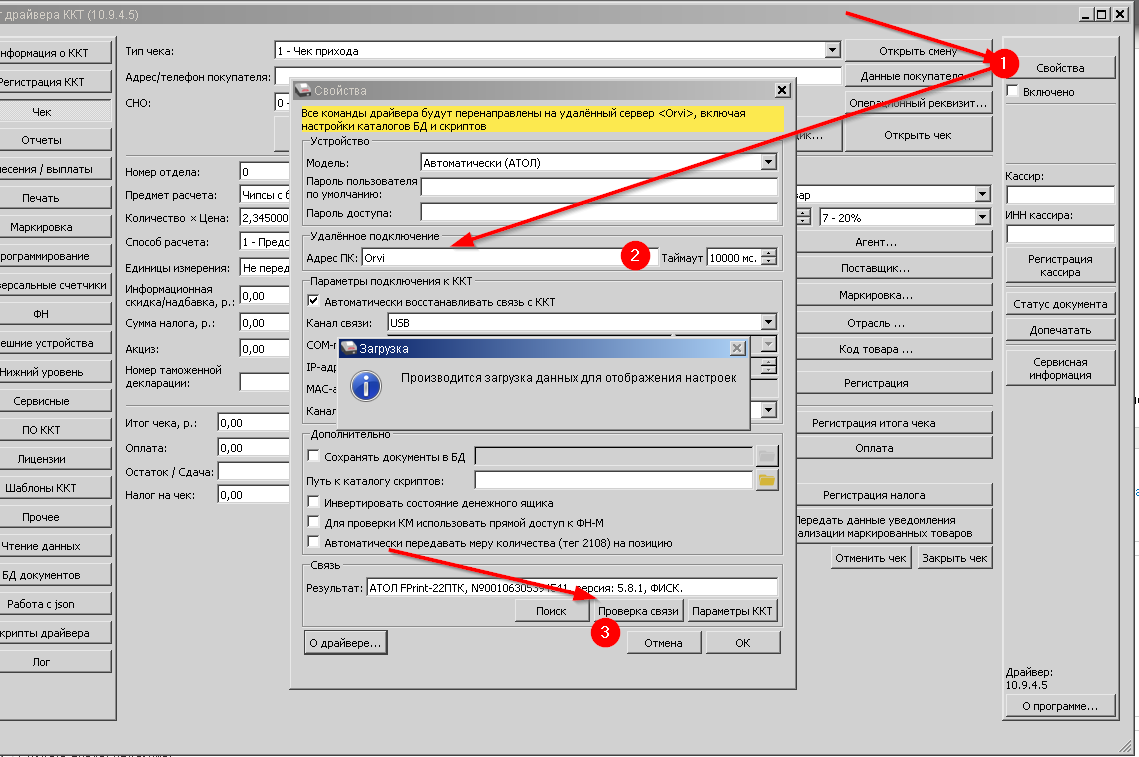The width and height of the screenshot is (1139, 757).
Task: Click the gray folder icon beside database documents field
Action: 767,456
